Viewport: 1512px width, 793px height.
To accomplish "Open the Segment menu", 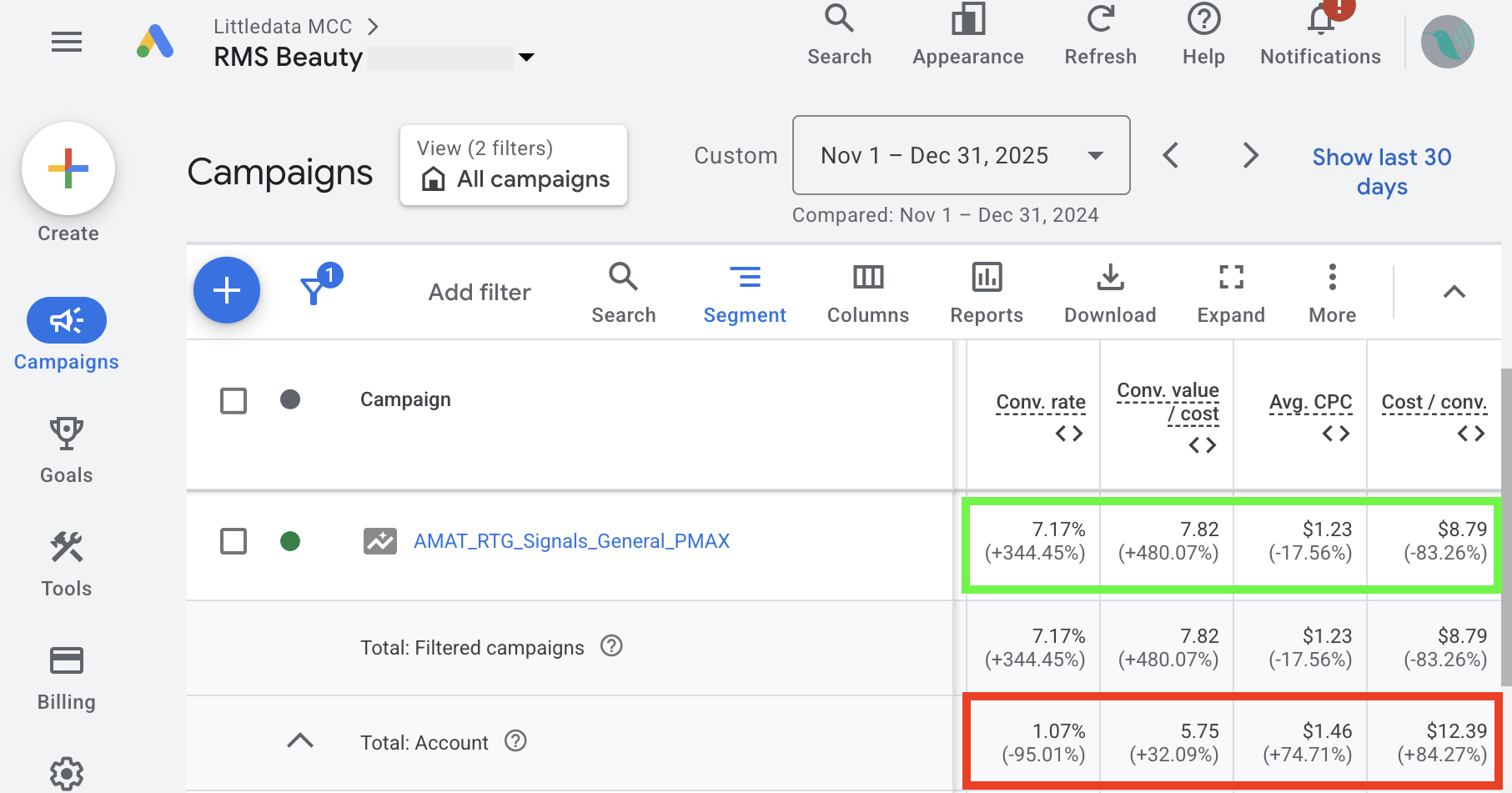I will (745, 293).
